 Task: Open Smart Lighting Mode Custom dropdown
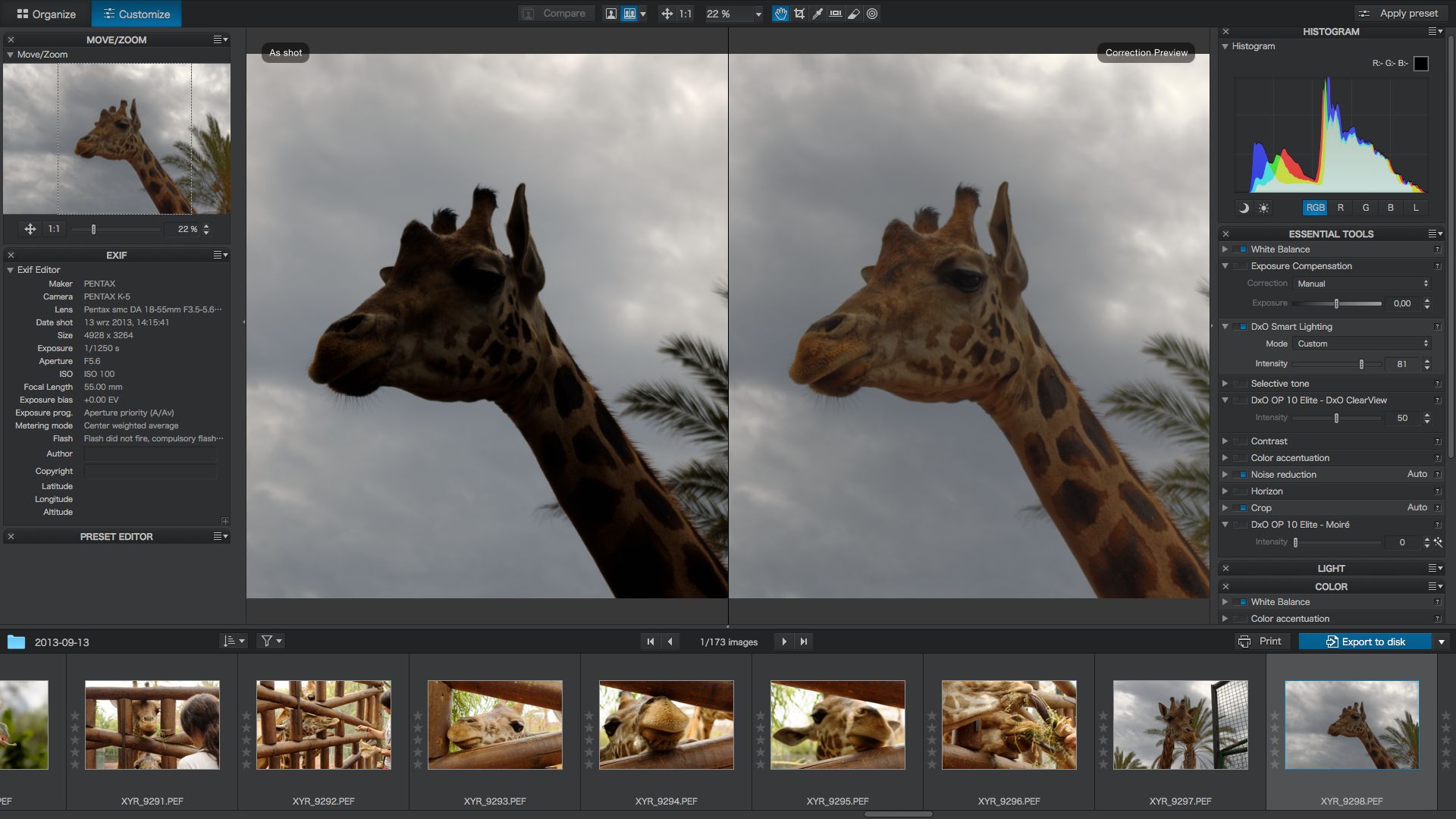pyautogui.click(x=1362, y=344)
